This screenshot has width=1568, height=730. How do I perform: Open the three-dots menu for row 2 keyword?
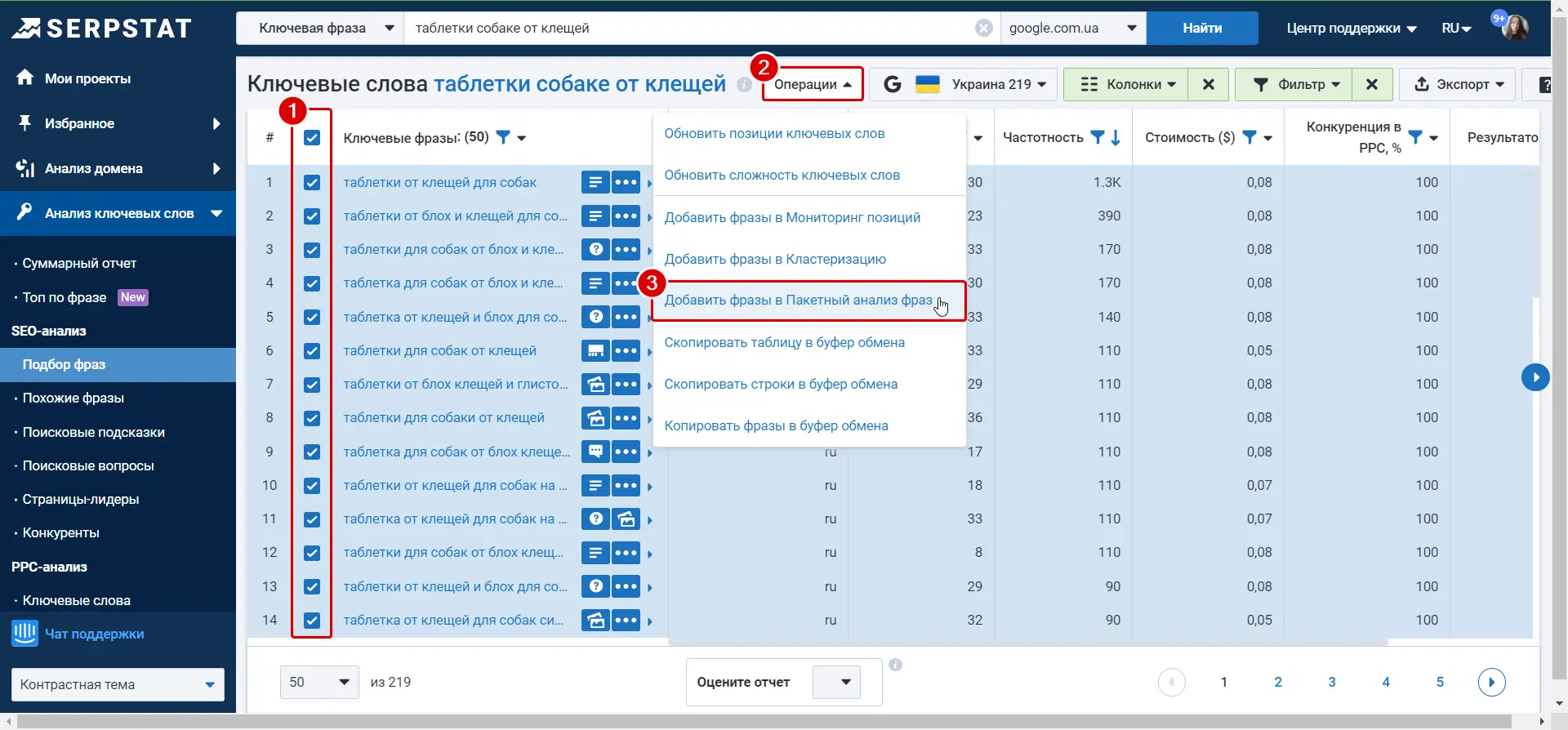(x=626, y=216)
